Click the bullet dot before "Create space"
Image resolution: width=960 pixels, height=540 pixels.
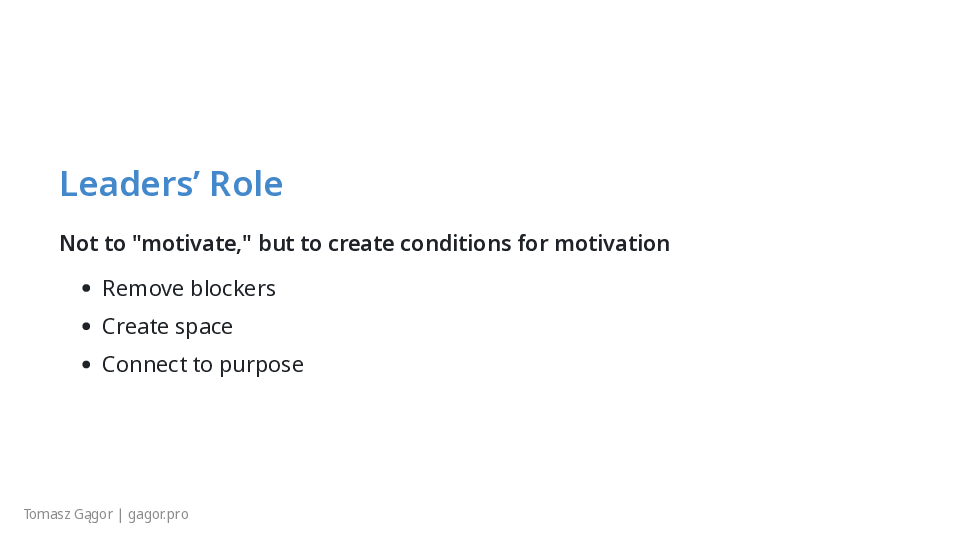click(86, 327)
